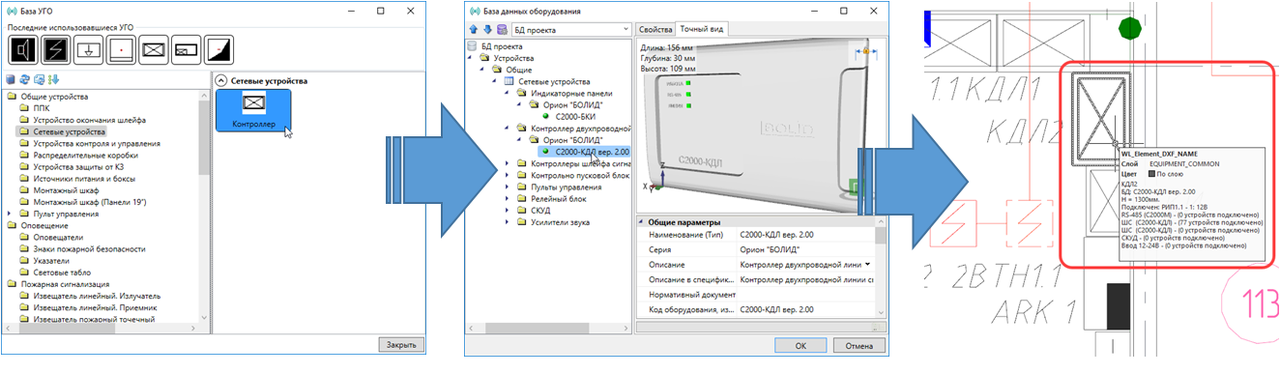This screenshot has width=1280, height=374.
Task: Open Извещатель линейный. Излучатель folder
Action: (x=89, y=296)
